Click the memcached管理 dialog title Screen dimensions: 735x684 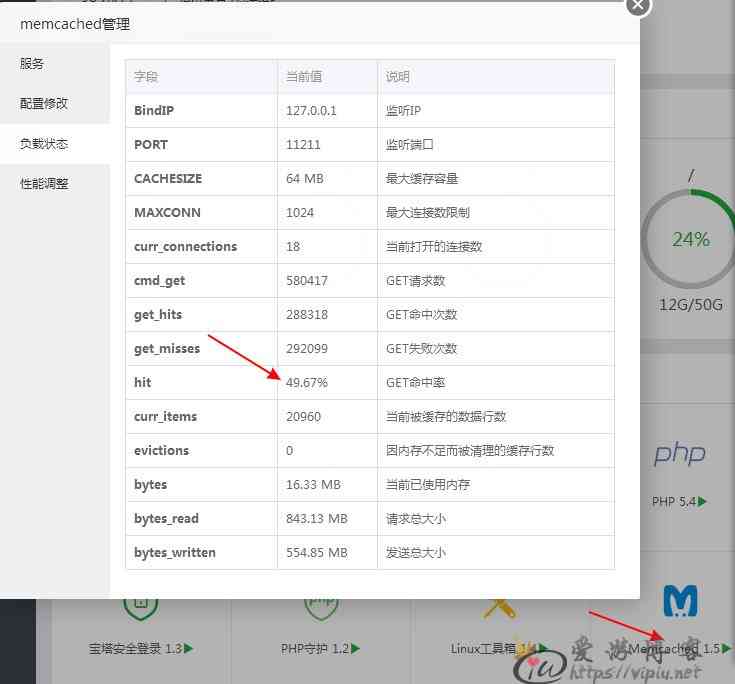pyautogui.click(x=75, y=24)
